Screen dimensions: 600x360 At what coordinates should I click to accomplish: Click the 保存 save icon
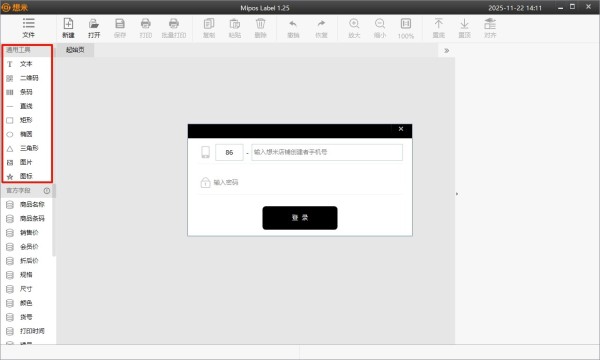point(120,24)
